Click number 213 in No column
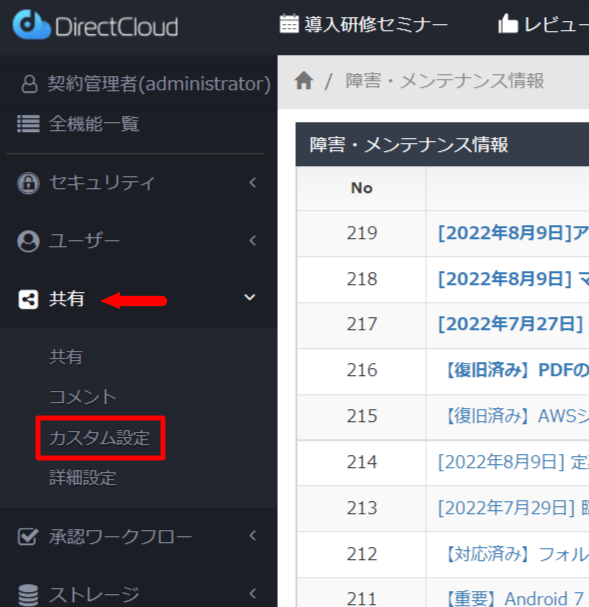 362,508
